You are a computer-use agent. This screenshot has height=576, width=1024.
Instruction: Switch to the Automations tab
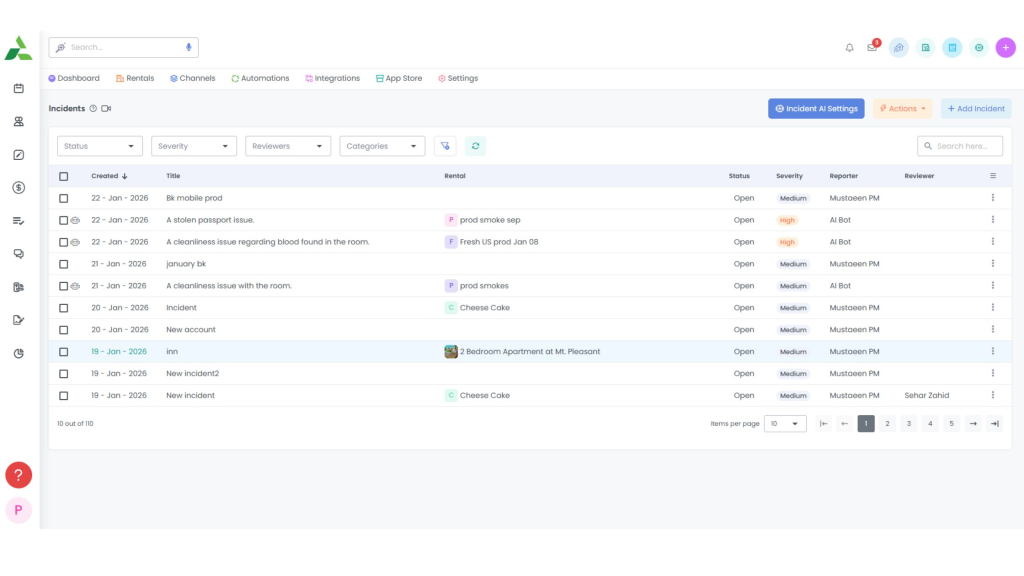click(260, 78)
